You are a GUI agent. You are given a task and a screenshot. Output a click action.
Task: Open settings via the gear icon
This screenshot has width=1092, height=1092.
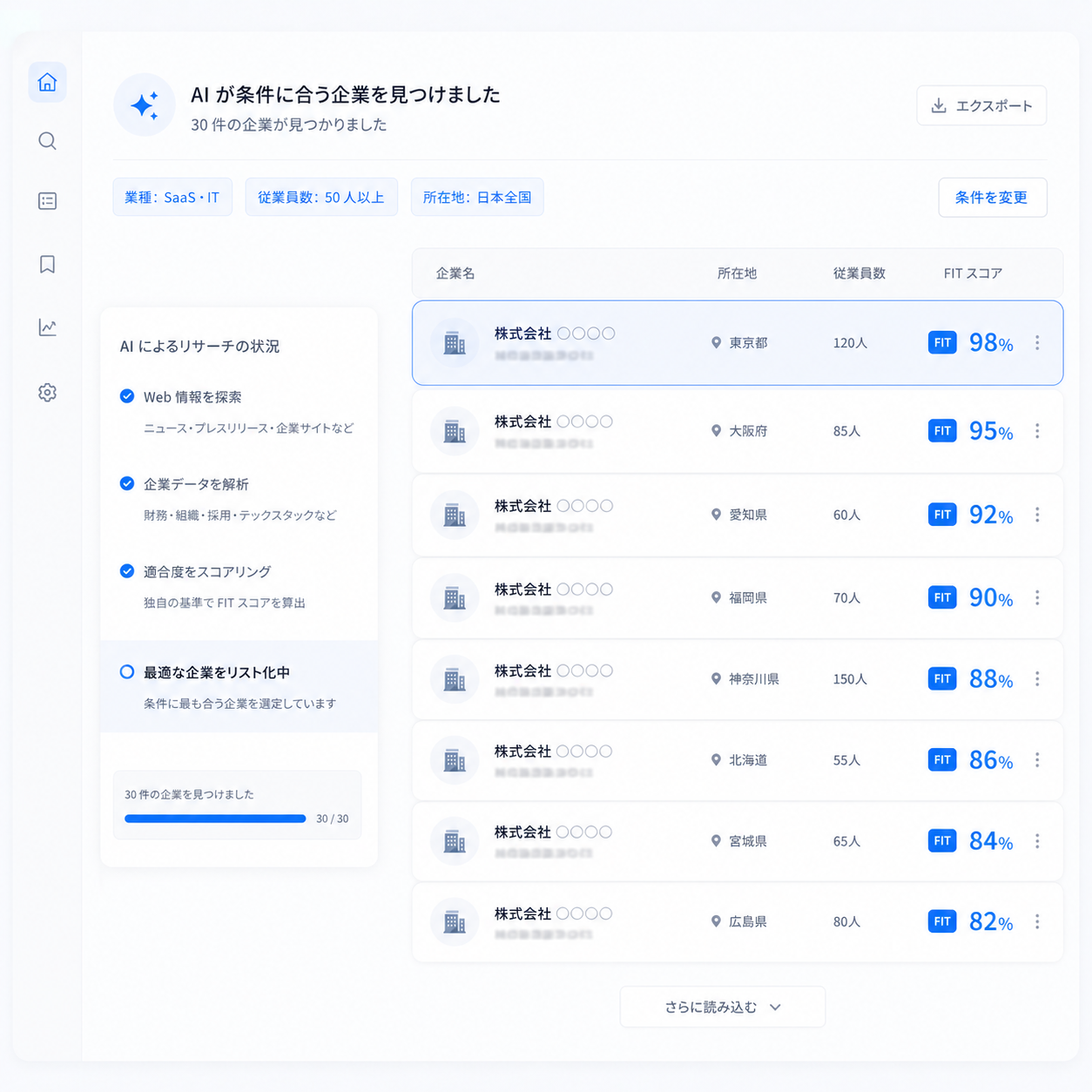coord(47,393)
